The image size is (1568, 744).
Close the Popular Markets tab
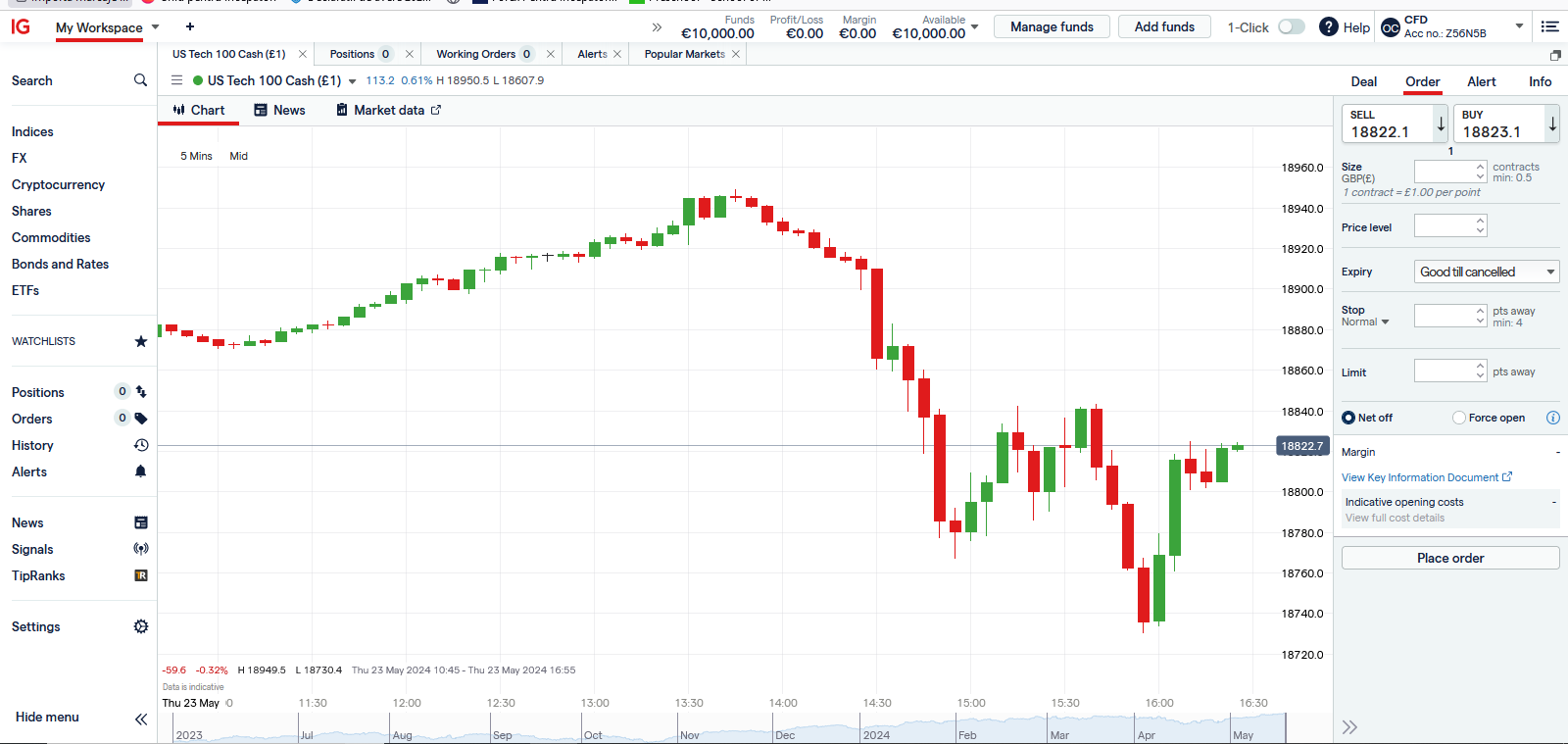click(736, 54)
